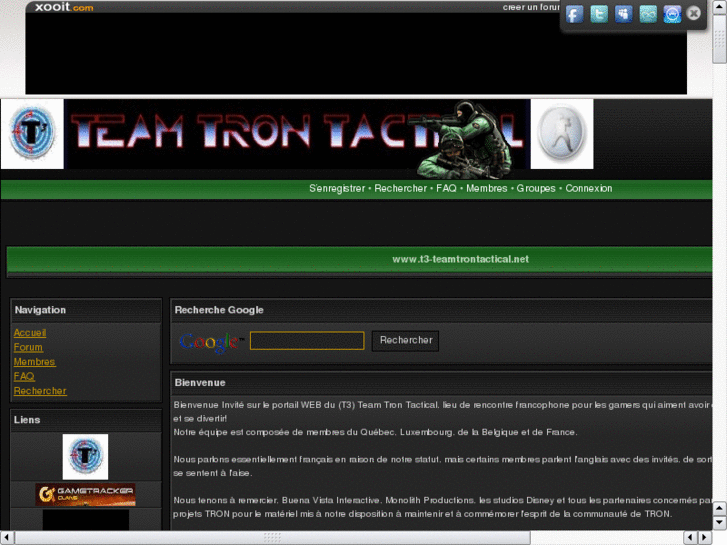
Task: Click the vertical scrollbar thumb
Action: tap(720, 39)
